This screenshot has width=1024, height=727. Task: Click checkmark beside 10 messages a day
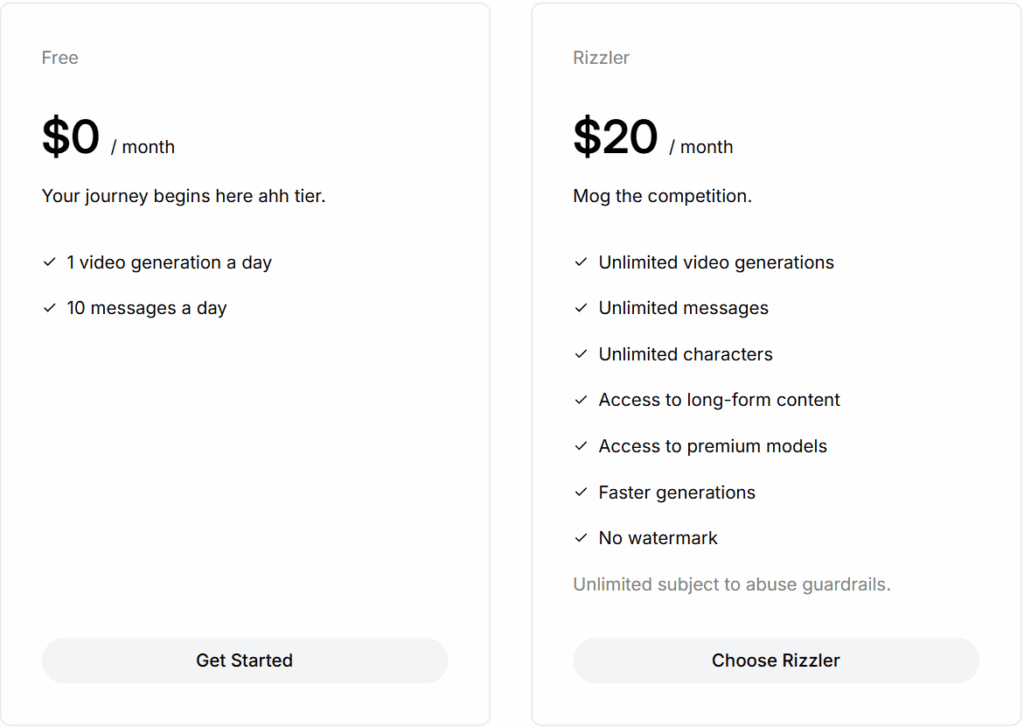[x=49, y=308]
